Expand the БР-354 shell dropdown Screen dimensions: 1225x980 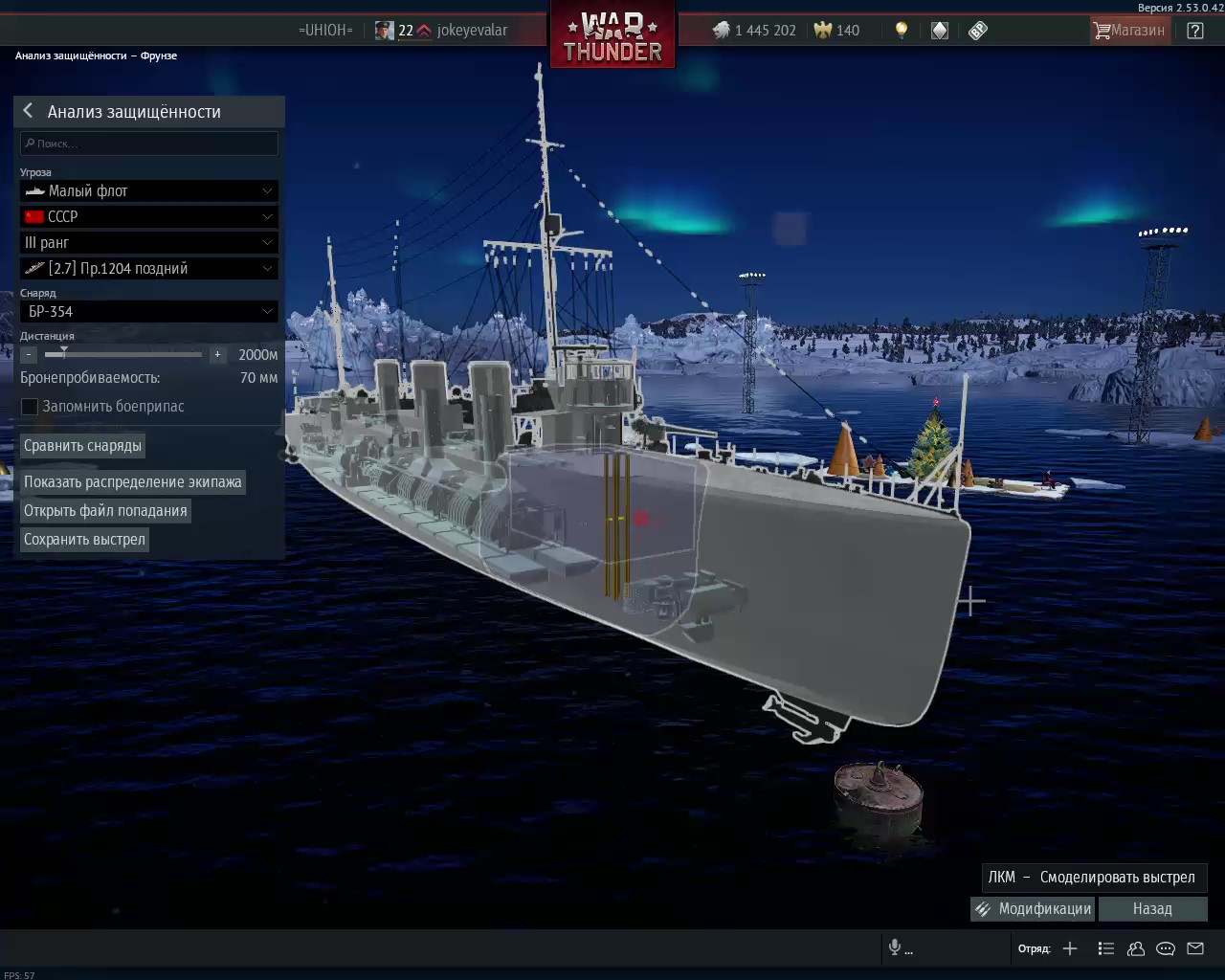(149, 312)
